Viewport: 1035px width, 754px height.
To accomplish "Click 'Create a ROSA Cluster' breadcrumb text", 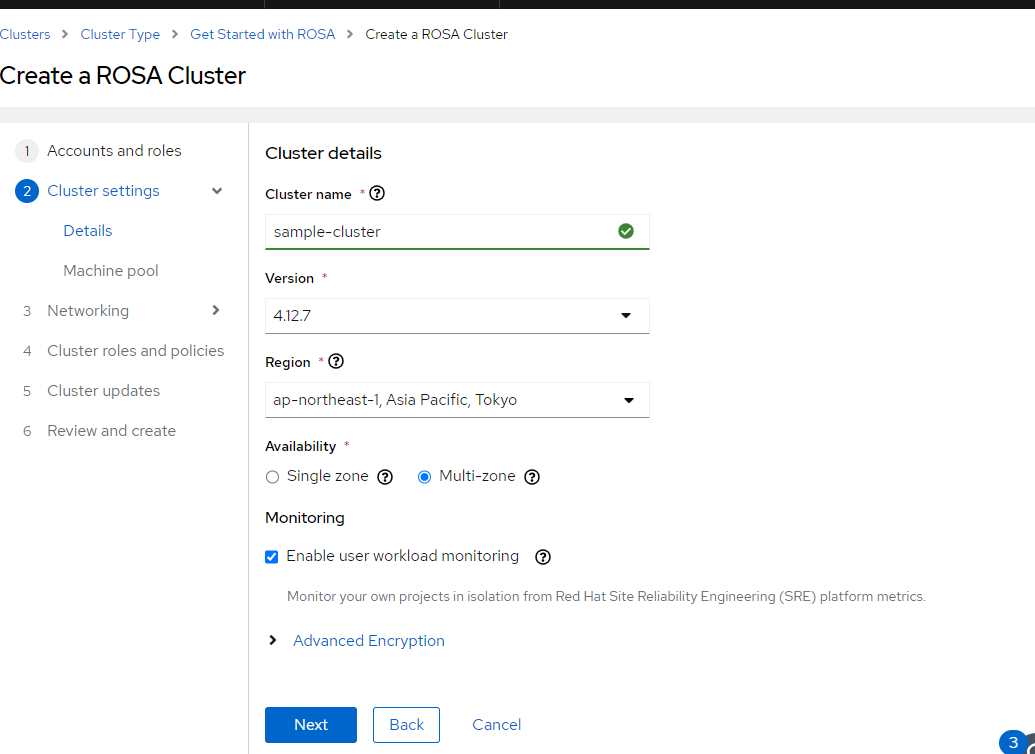I will pyautogui.click(x=436, y=34).
